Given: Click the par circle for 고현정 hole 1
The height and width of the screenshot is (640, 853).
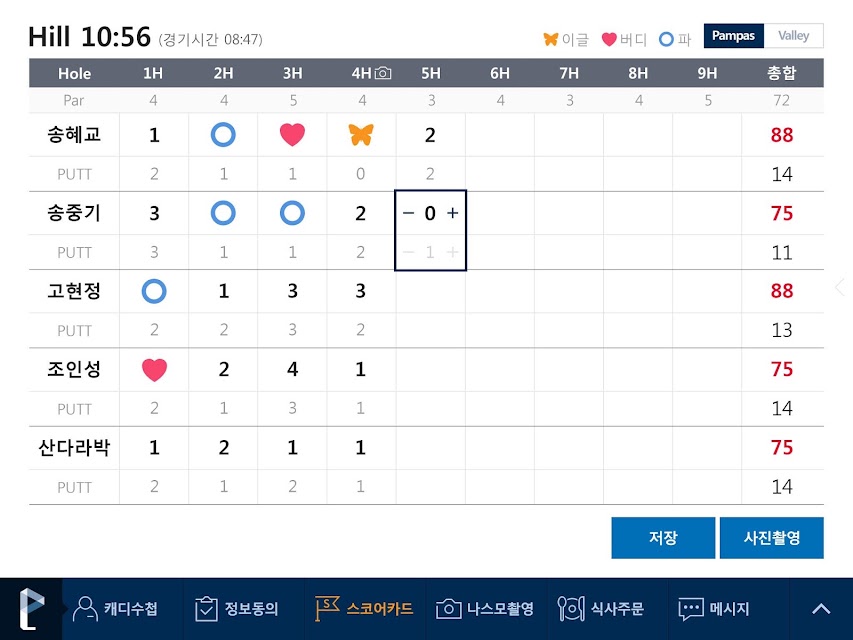Looking at the screenshot, I should point(154,291).
